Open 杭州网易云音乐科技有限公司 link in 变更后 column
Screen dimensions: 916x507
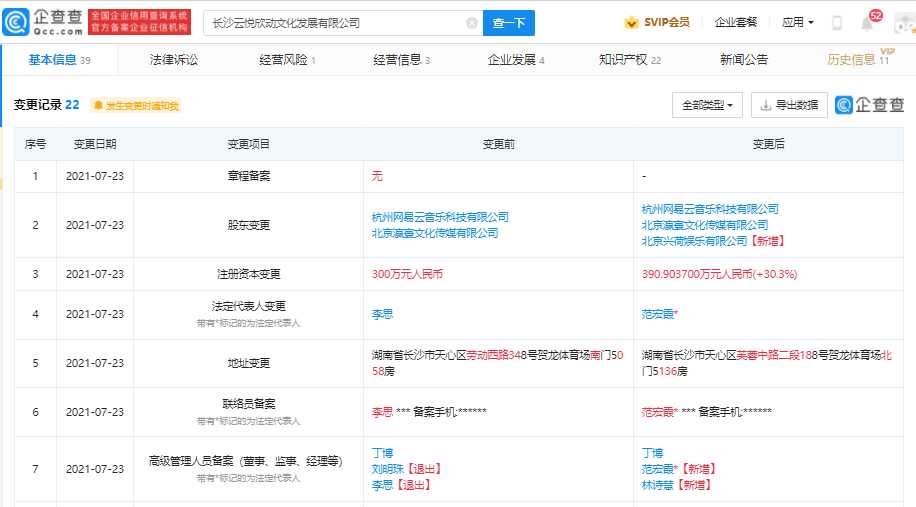(710, 209)
